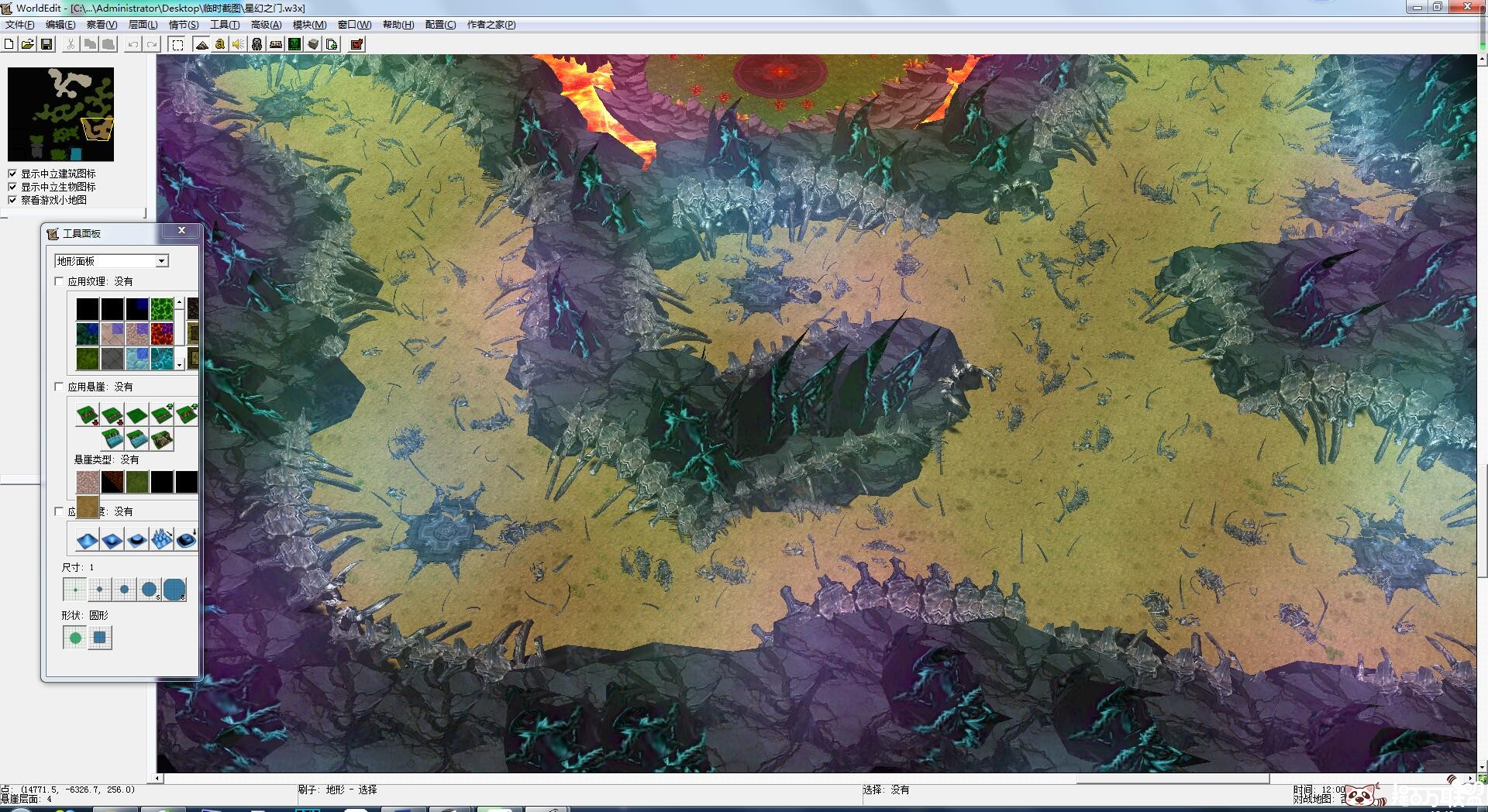
Task: Open the 模块(M) menu
Action: pos(309,25)
